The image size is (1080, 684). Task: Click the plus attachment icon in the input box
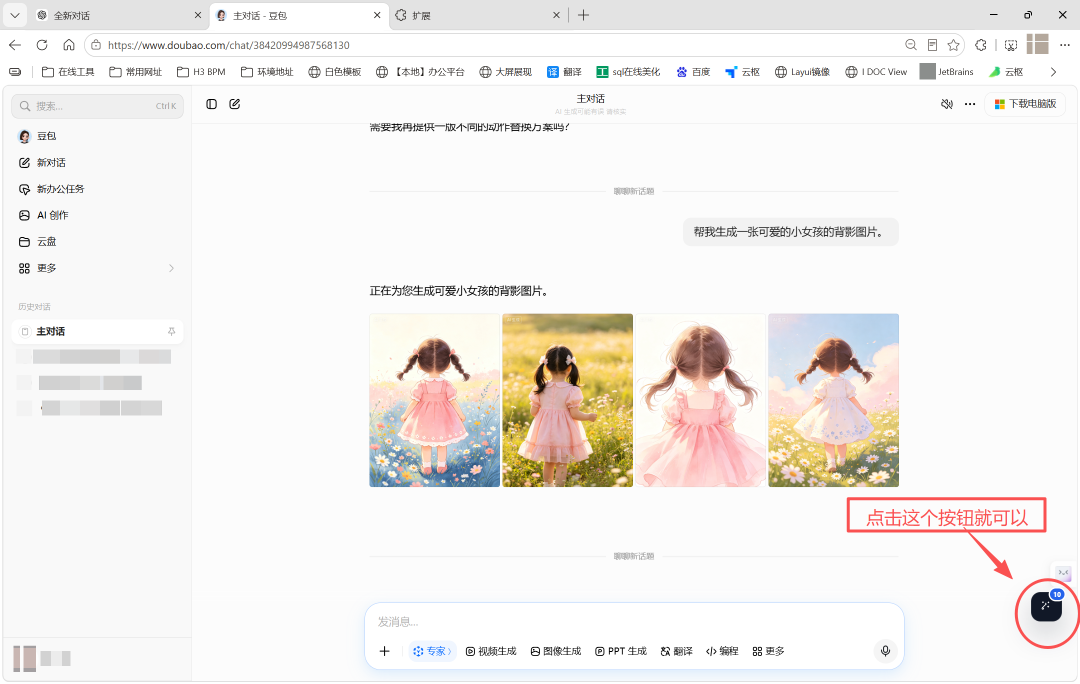[x=384, y=651]
